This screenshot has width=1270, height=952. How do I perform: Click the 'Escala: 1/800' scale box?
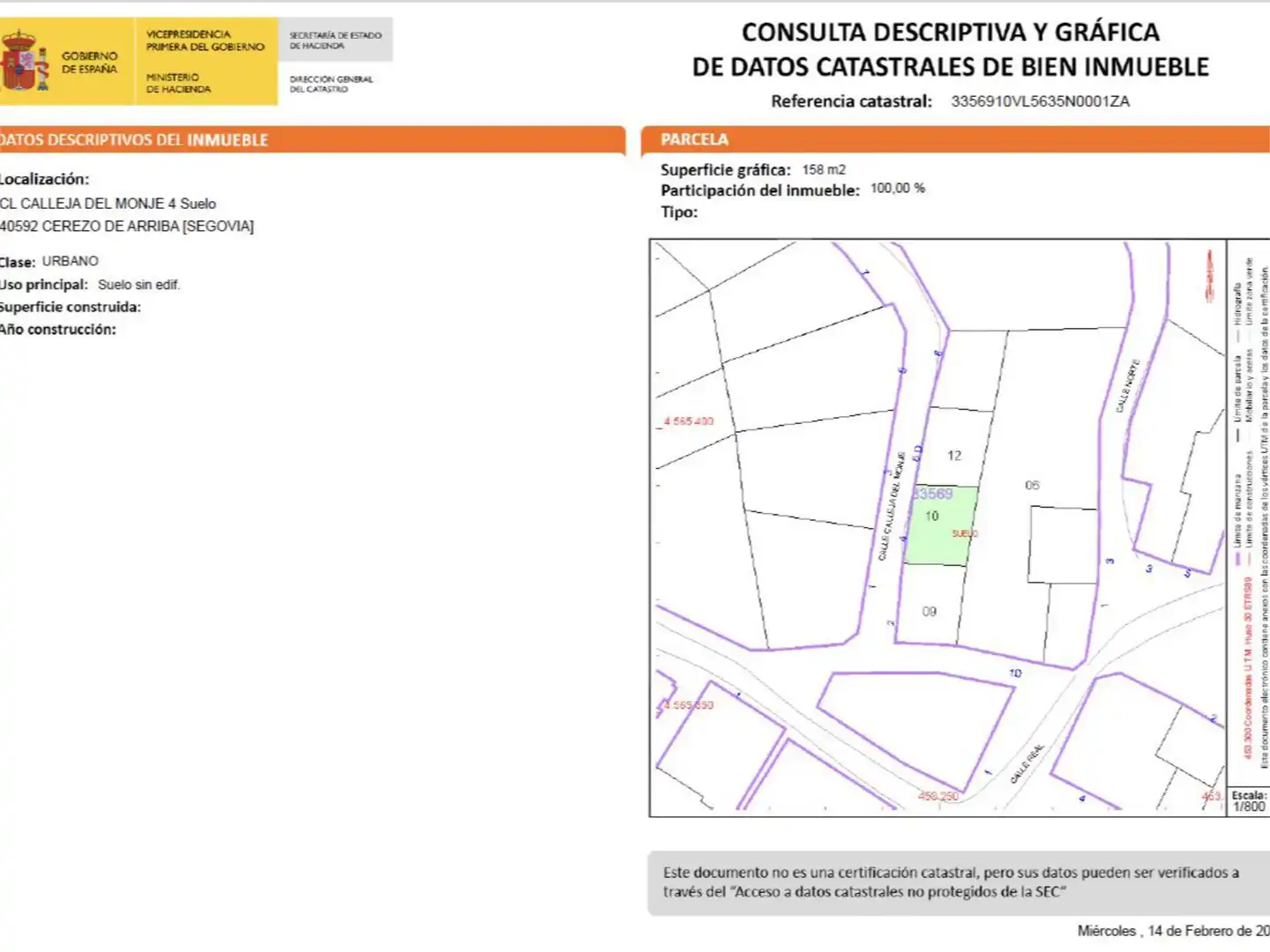coord(1249,801)
